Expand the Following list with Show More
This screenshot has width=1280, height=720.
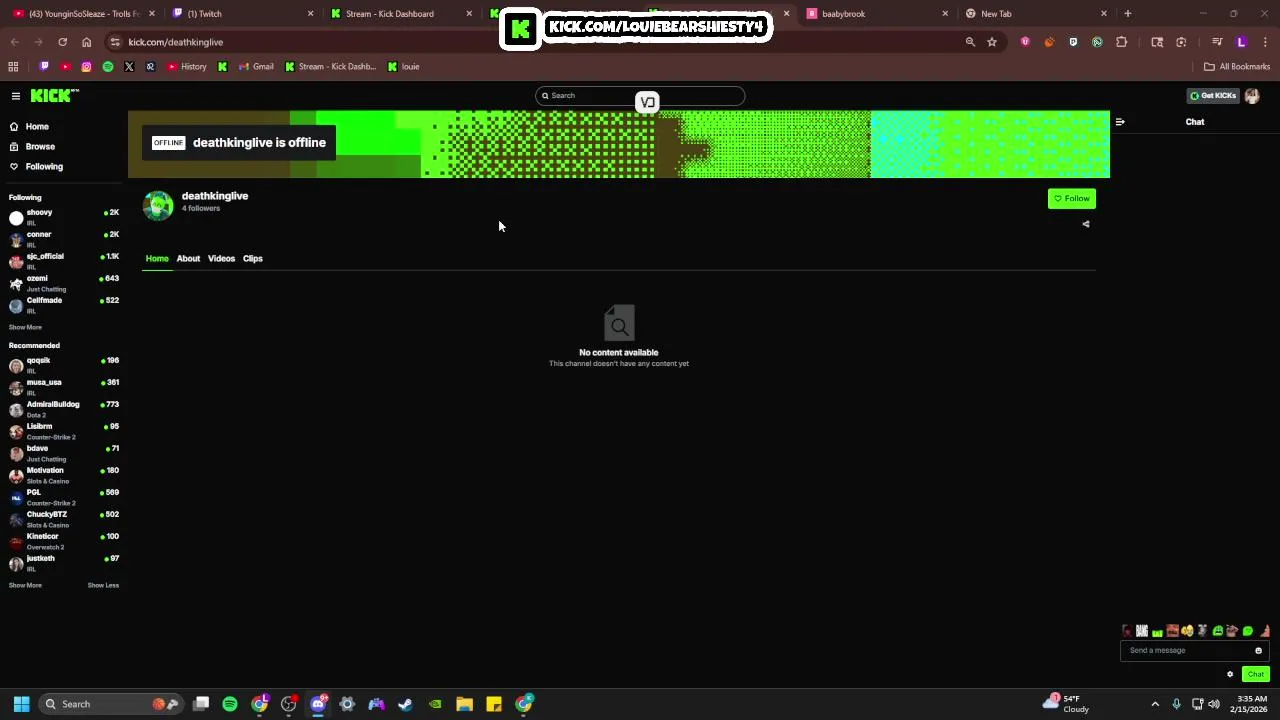point(25,327)
